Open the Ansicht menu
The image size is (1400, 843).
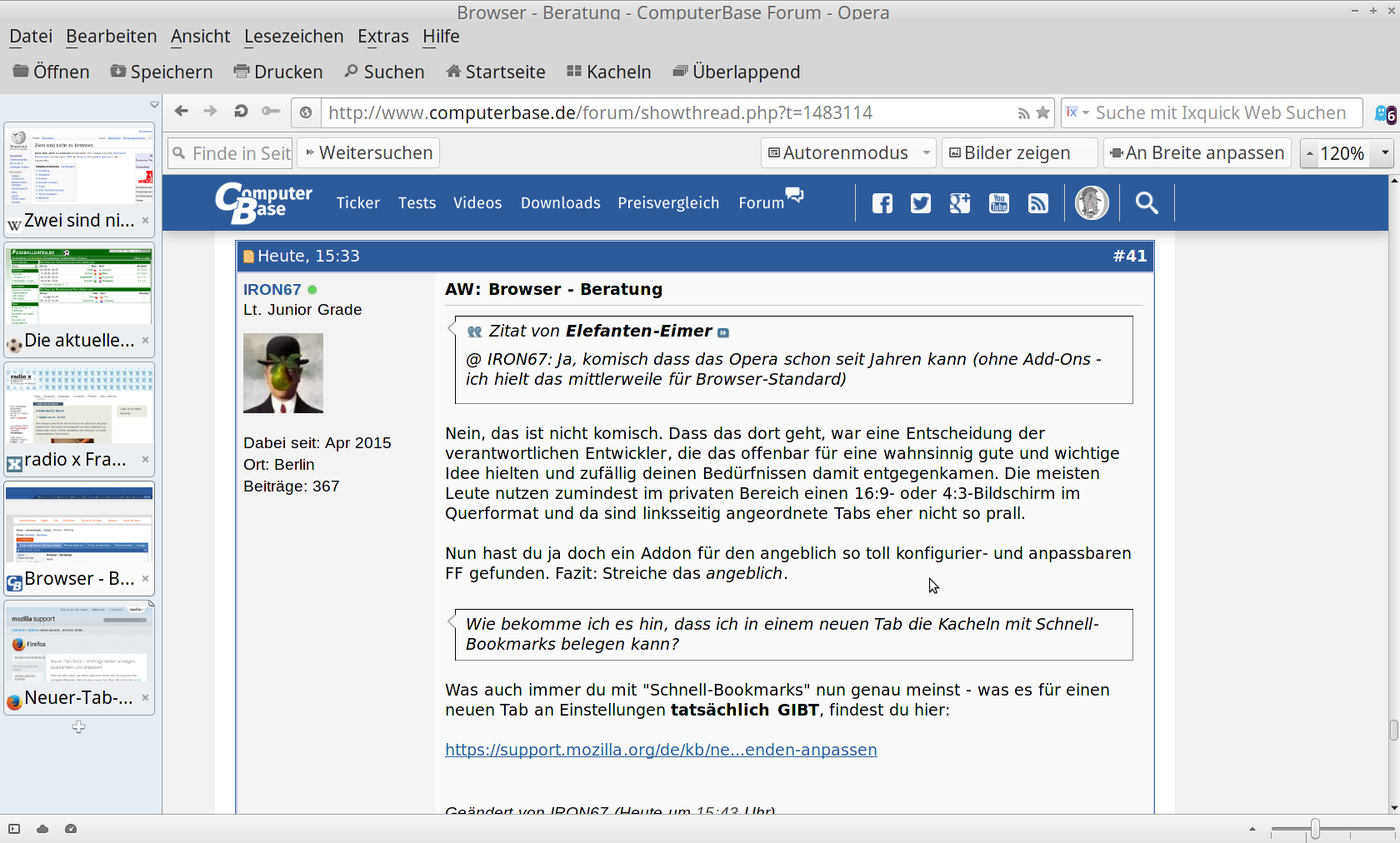click(201, 37)
